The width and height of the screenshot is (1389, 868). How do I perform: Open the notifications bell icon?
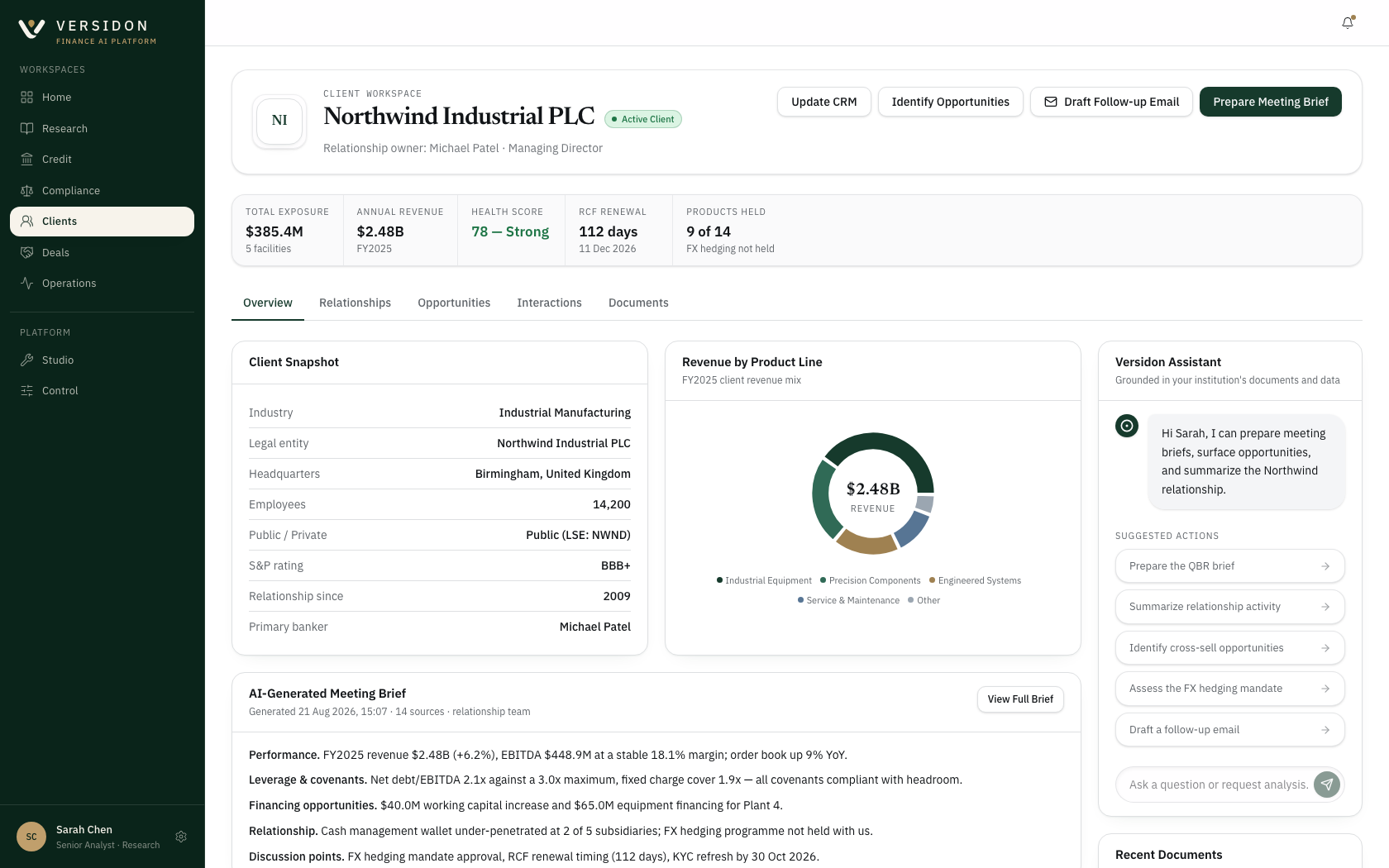pos(1348,23)
